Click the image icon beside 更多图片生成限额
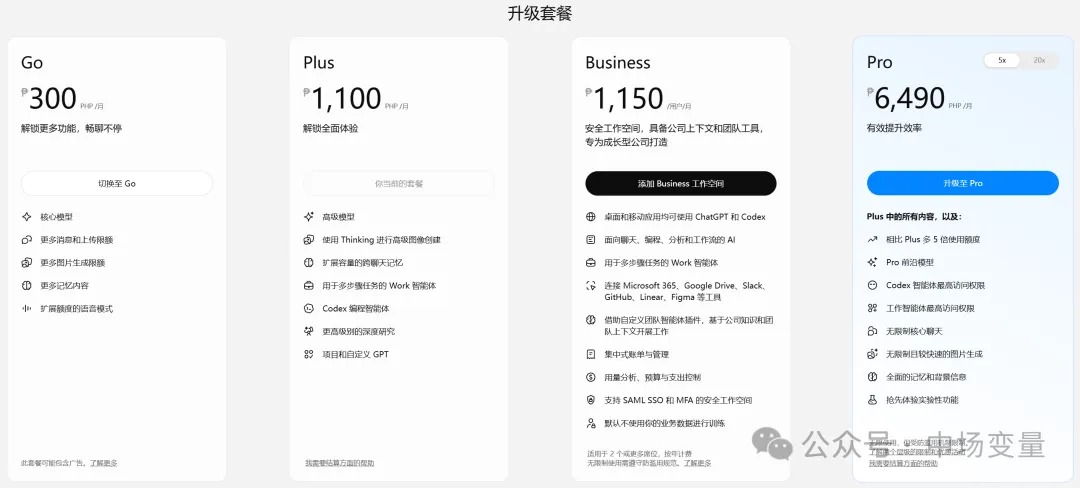1080x488 pixels. tap(27, 262)
